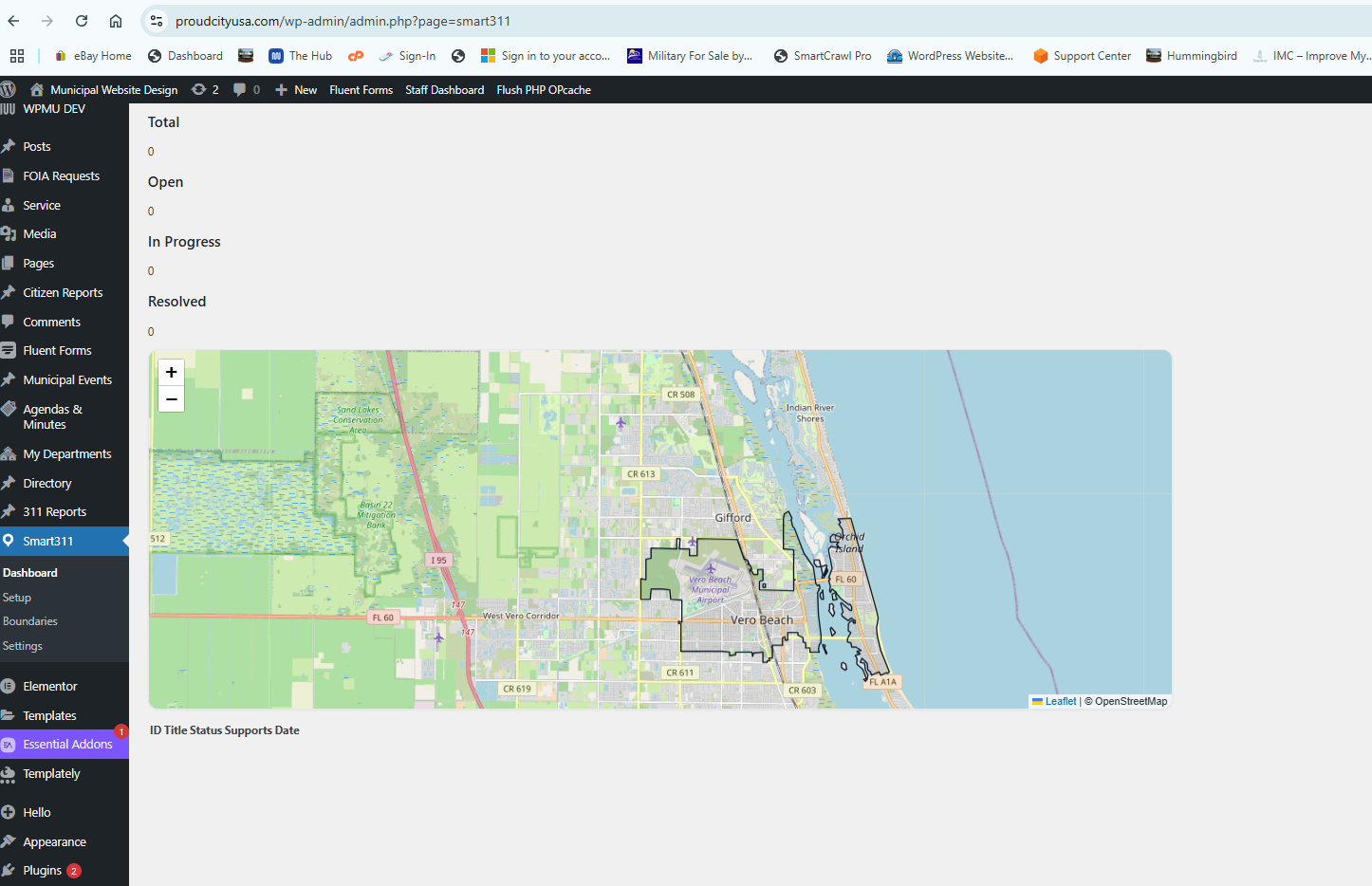Click the OpenStreetMap attribution link
The height and width of the screenshot is (886, 1372).
point(1131,702)
